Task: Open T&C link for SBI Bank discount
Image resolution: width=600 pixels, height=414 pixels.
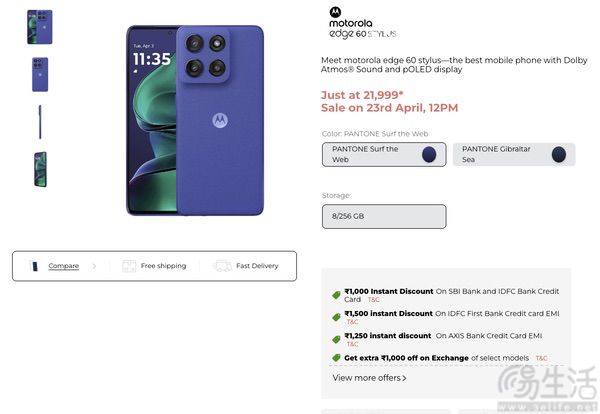Action: [373, 300]
